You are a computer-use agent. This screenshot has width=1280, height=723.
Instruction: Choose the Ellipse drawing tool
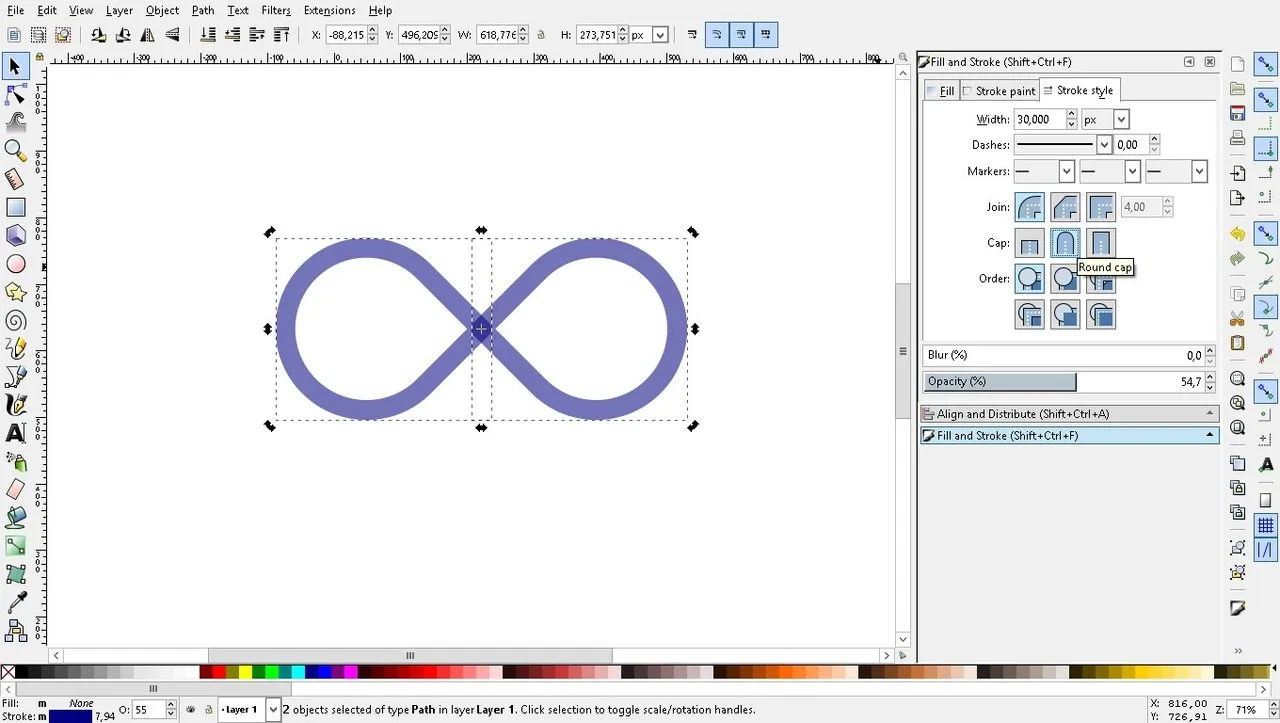pyautogui.click(x=15, y=264)
